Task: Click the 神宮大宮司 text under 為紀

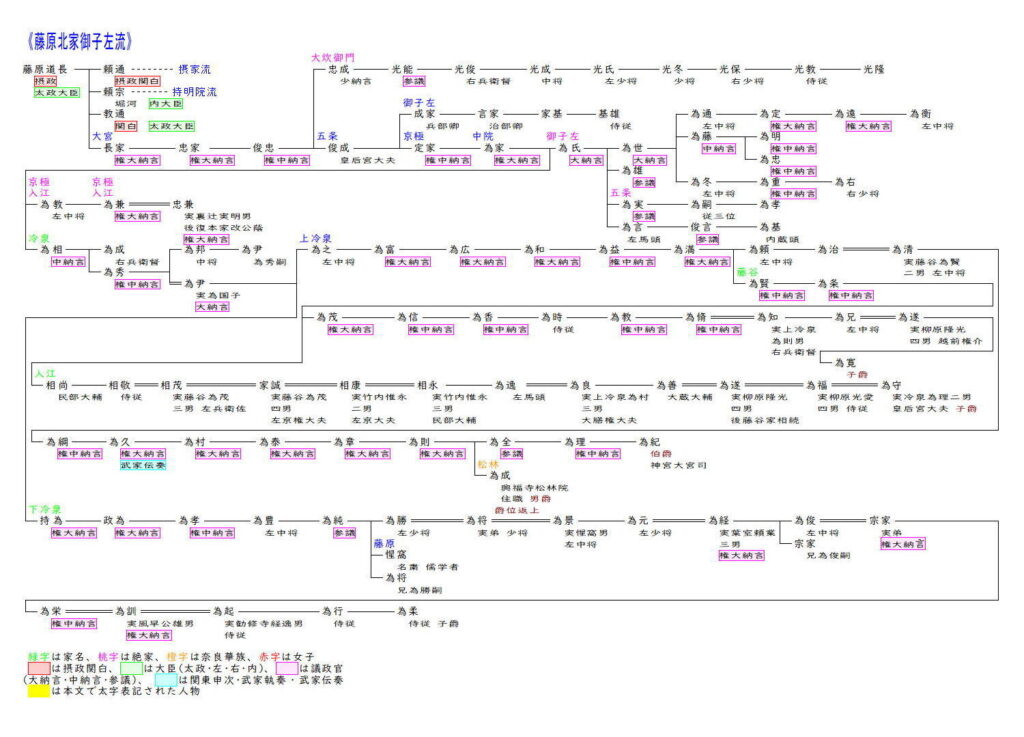Action: pos(679,465)
